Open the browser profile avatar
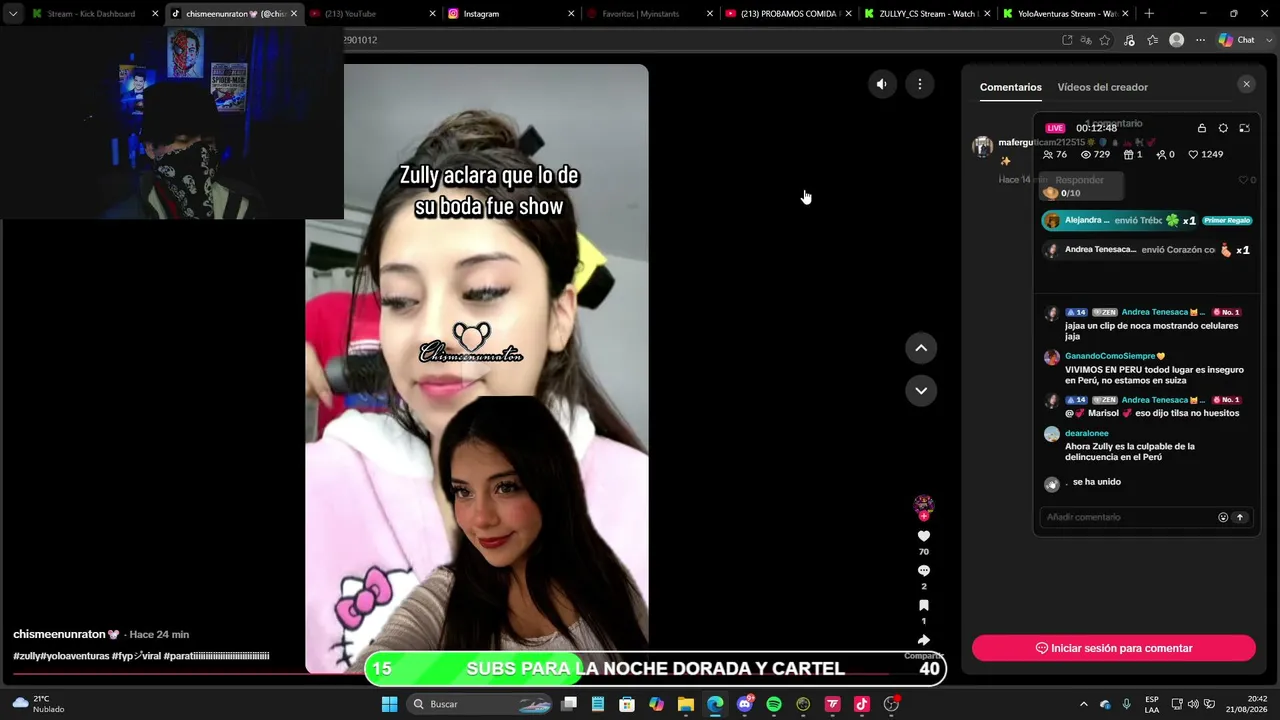Image resolution: width=1280 pixels, height=720 pixels. pyautogui.click(x=1177, y=40)
